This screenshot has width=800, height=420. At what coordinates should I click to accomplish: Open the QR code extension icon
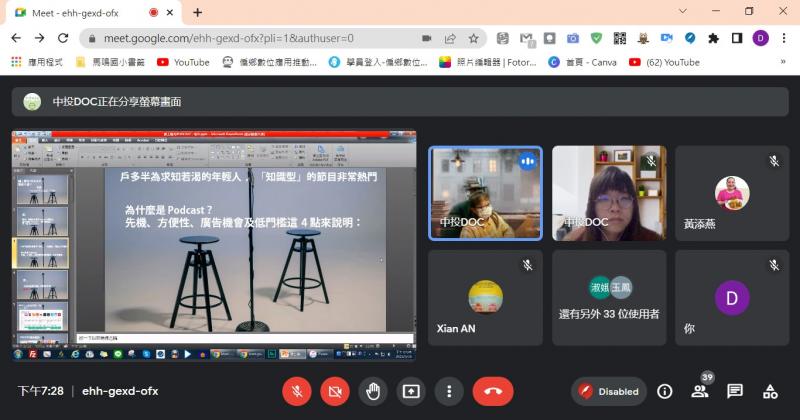pyautogui.click(x=619, y=38)
